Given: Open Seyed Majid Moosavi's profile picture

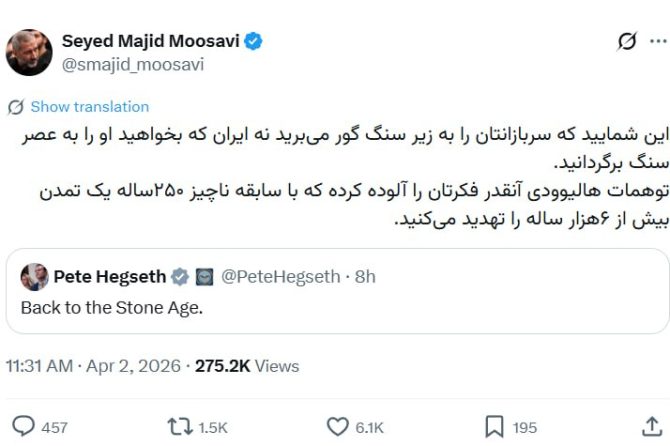Looking at the screenshot, I should click(29, 51).
